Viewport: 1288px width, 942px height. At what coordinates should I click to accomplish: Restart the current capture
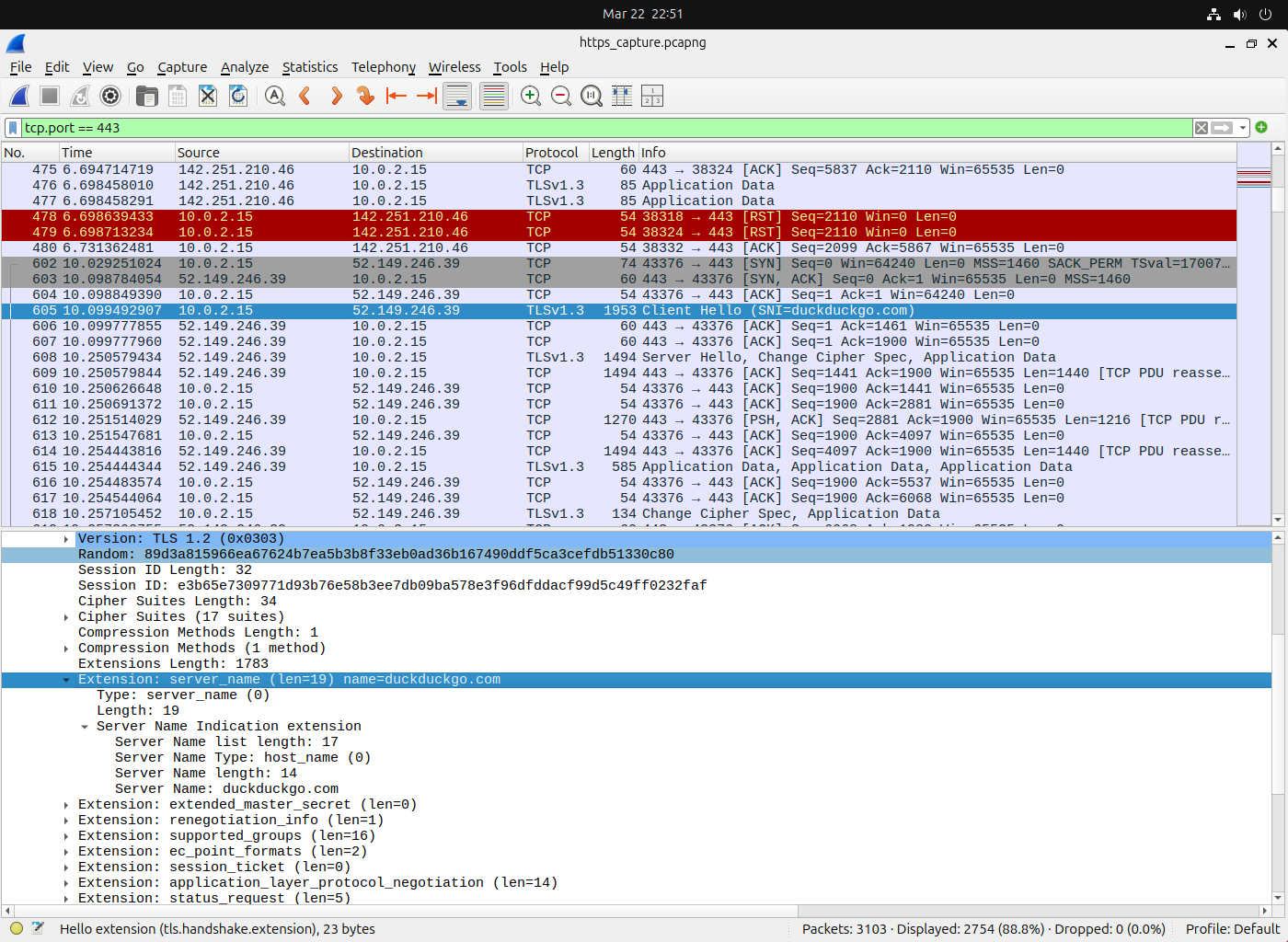[x=80, y=96]
